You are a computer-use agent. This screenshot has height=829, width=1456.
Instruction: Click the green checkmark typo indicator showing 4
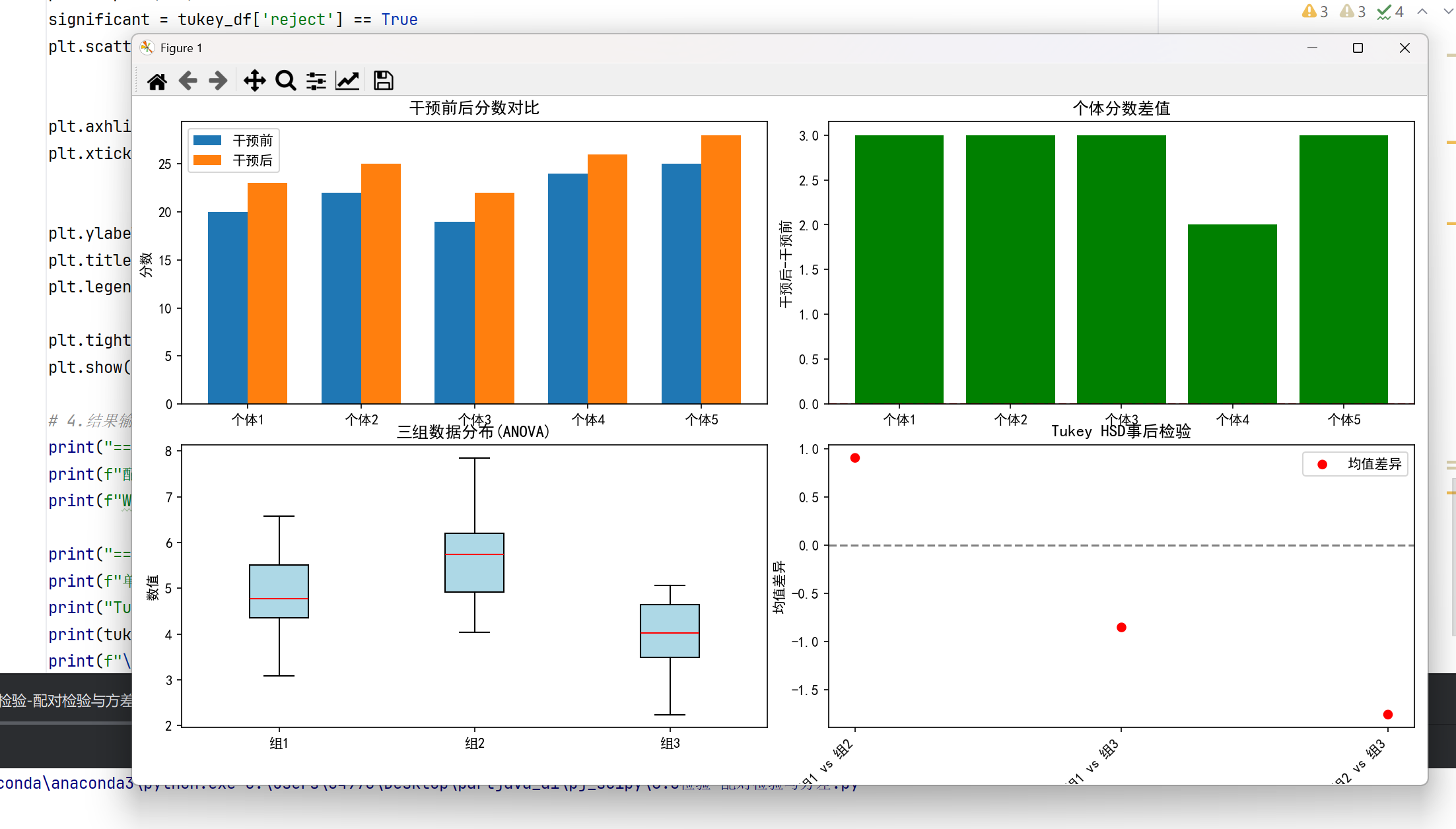click(1390, 12)
